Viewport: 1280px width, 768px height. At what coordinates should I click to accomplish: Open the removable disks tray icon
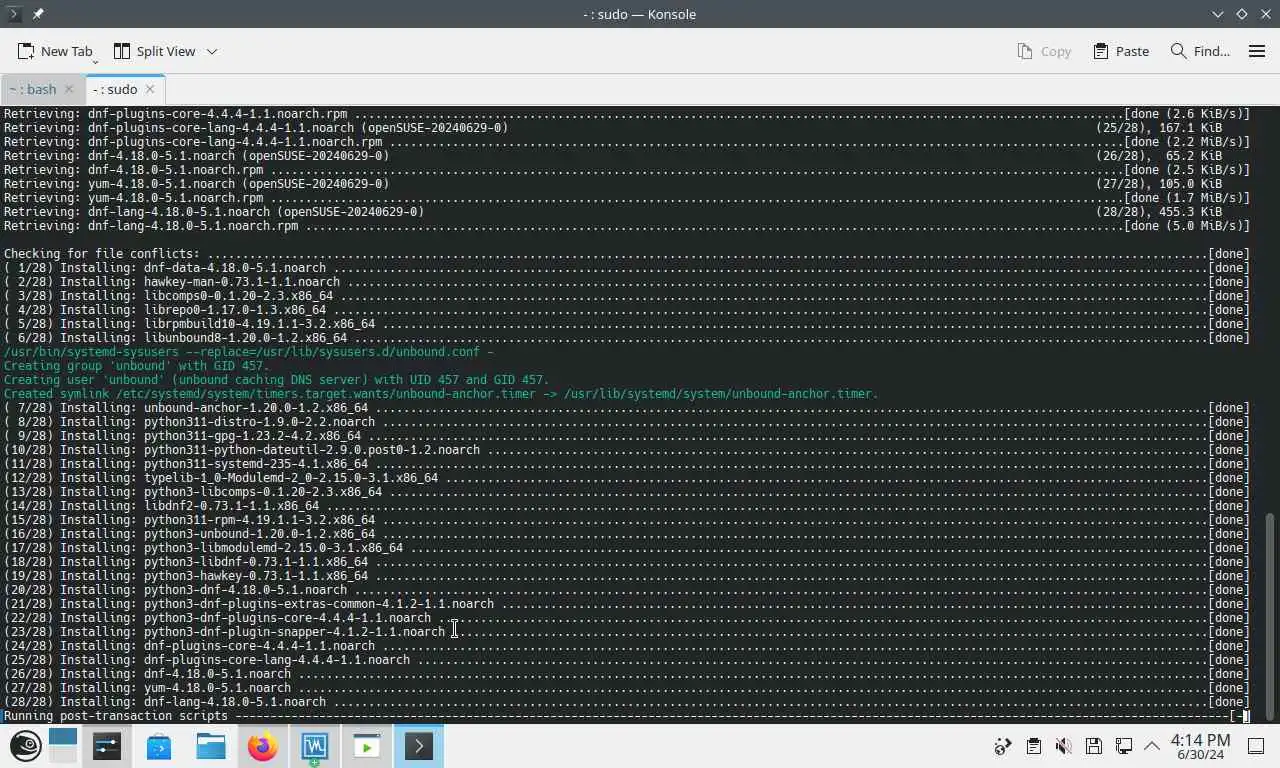pyautogui.click(x=1094, y=746)
